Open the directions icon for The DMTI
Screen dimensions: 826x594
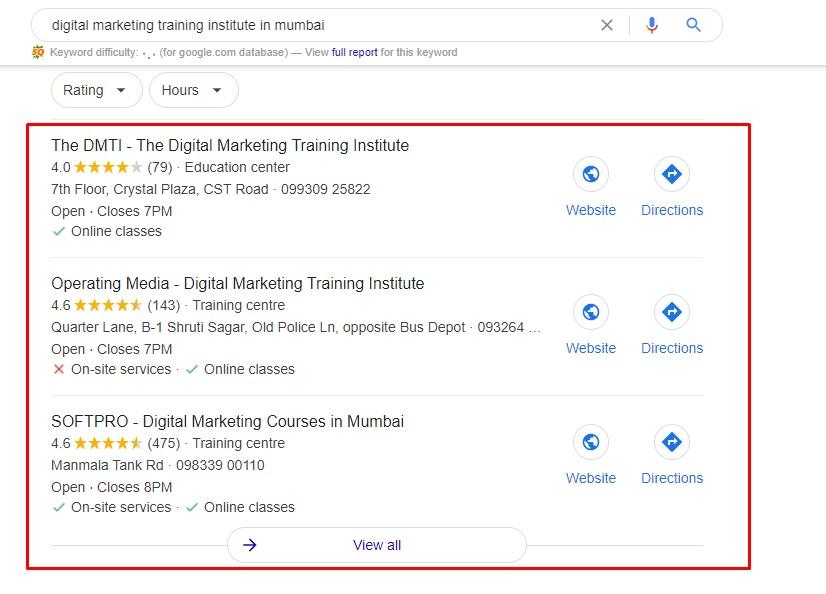[x=672, y=174]
